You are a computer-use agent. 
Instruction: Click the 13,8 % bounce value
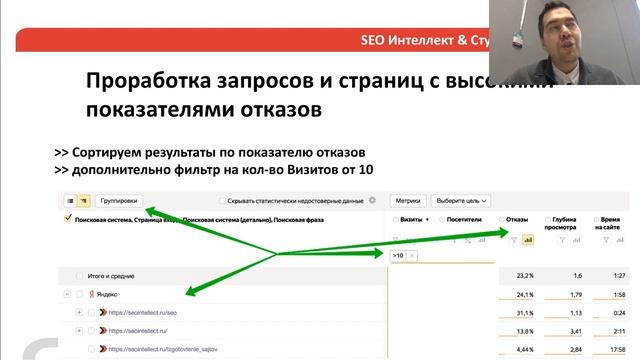525,331
